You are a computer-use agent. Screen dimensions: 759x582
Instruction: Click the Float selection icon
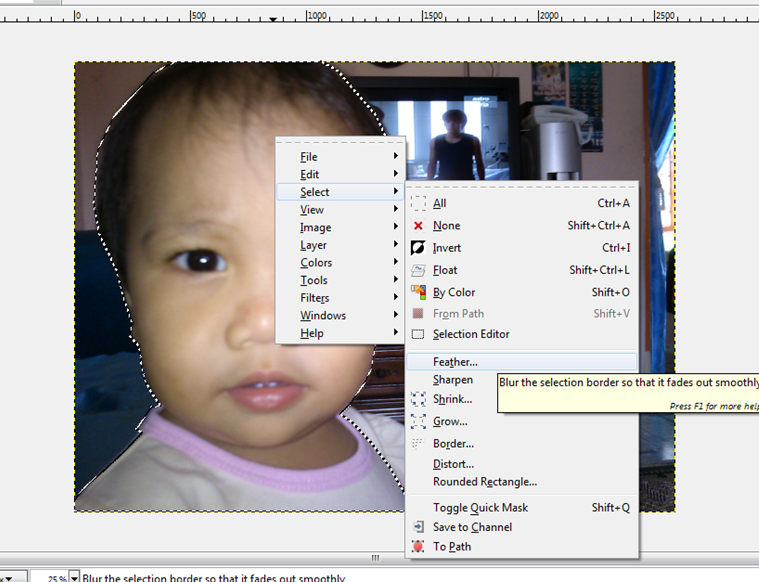(x=418, y=270)
